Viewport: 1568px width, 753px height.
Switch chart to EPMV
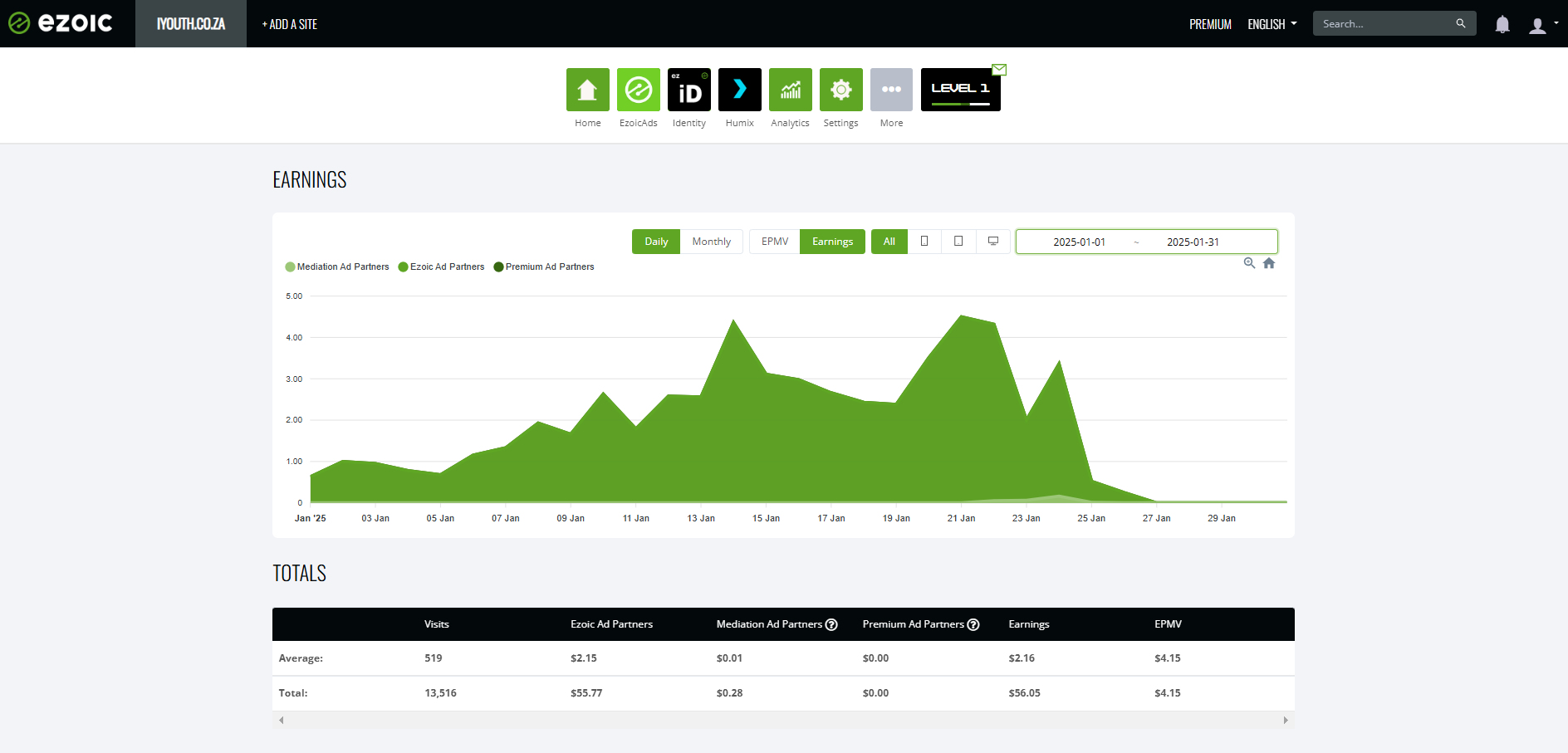775,242
